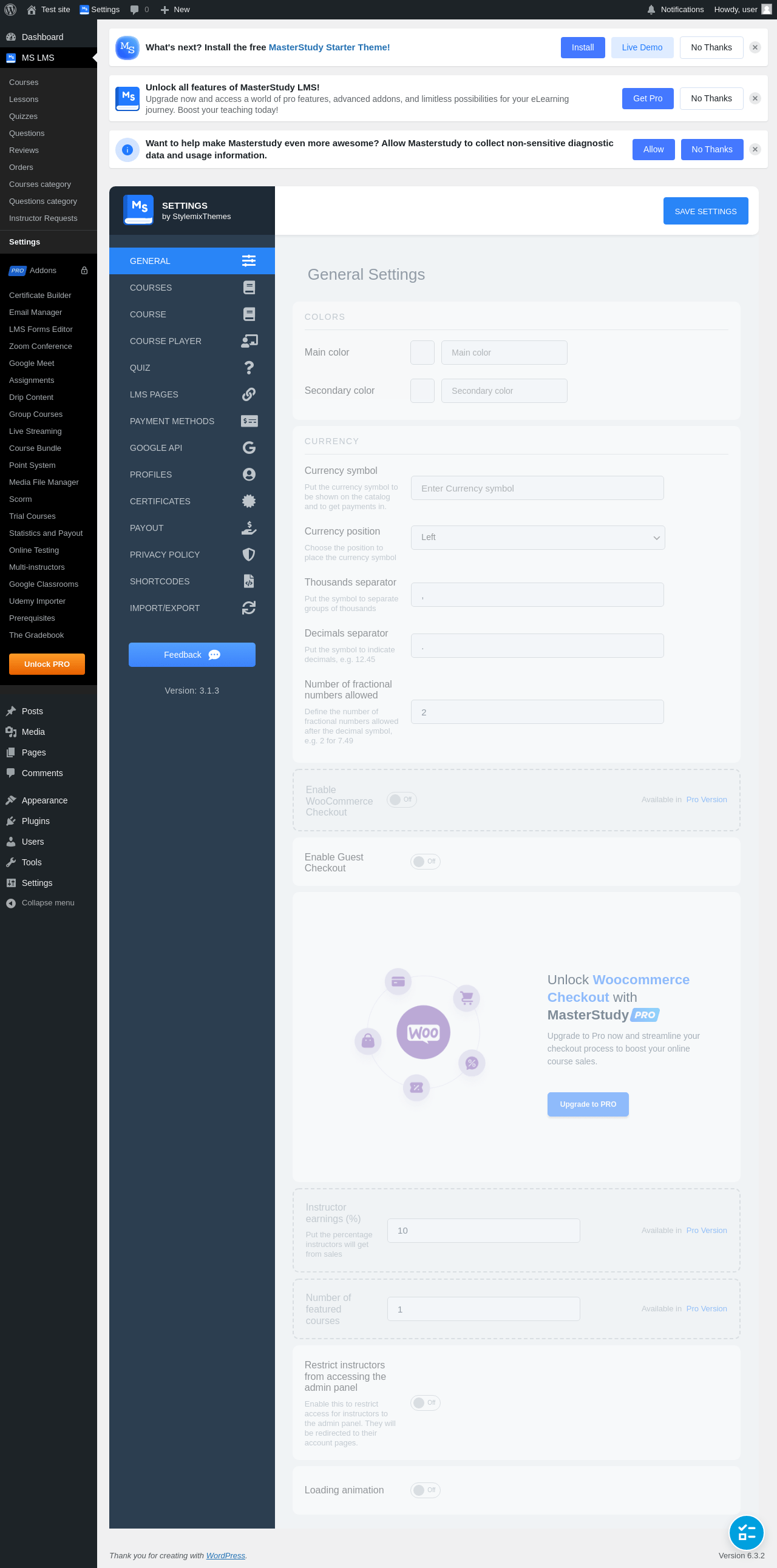This screenshot has height=1568, width=777.
Task: Toggle Enable WooCommerce Checkout switch
Action: pyautogui.click(x=402, y=800)
